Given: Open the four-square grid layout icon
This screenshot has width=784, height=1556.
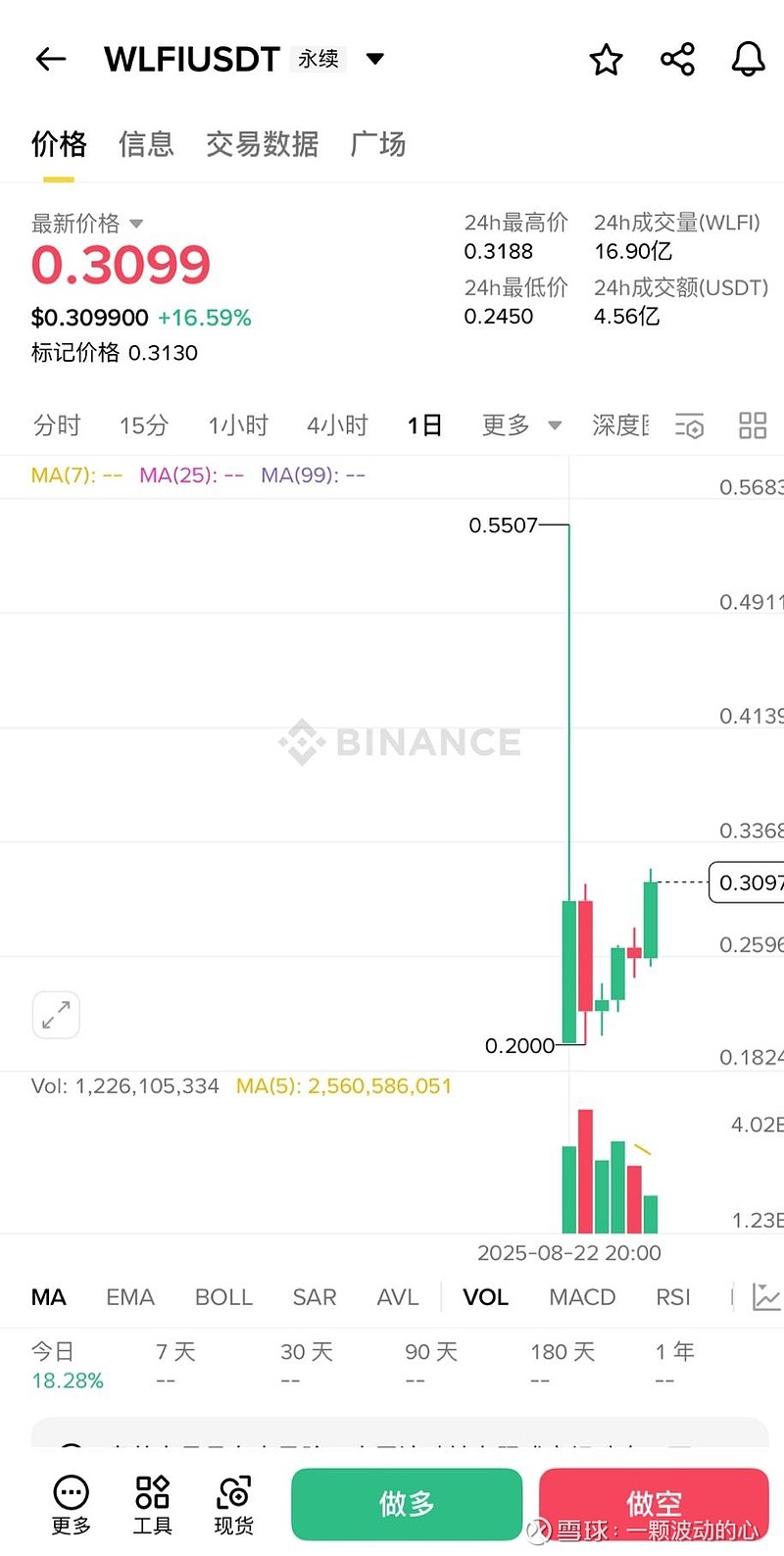Looking at the screenshot, I should point(752,426).
